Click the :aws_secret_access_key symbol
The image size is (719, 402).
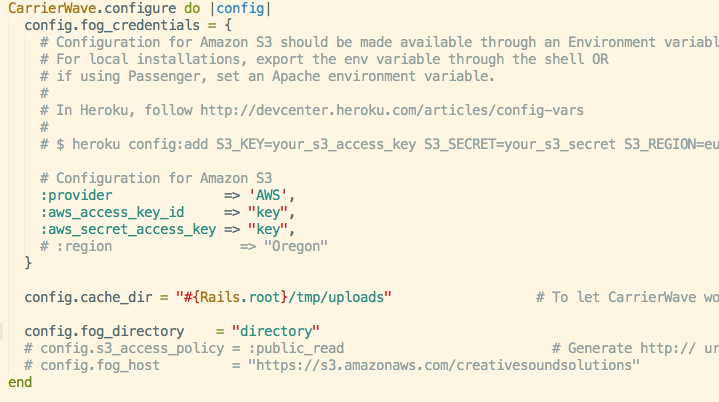click(x=128, y=229)
